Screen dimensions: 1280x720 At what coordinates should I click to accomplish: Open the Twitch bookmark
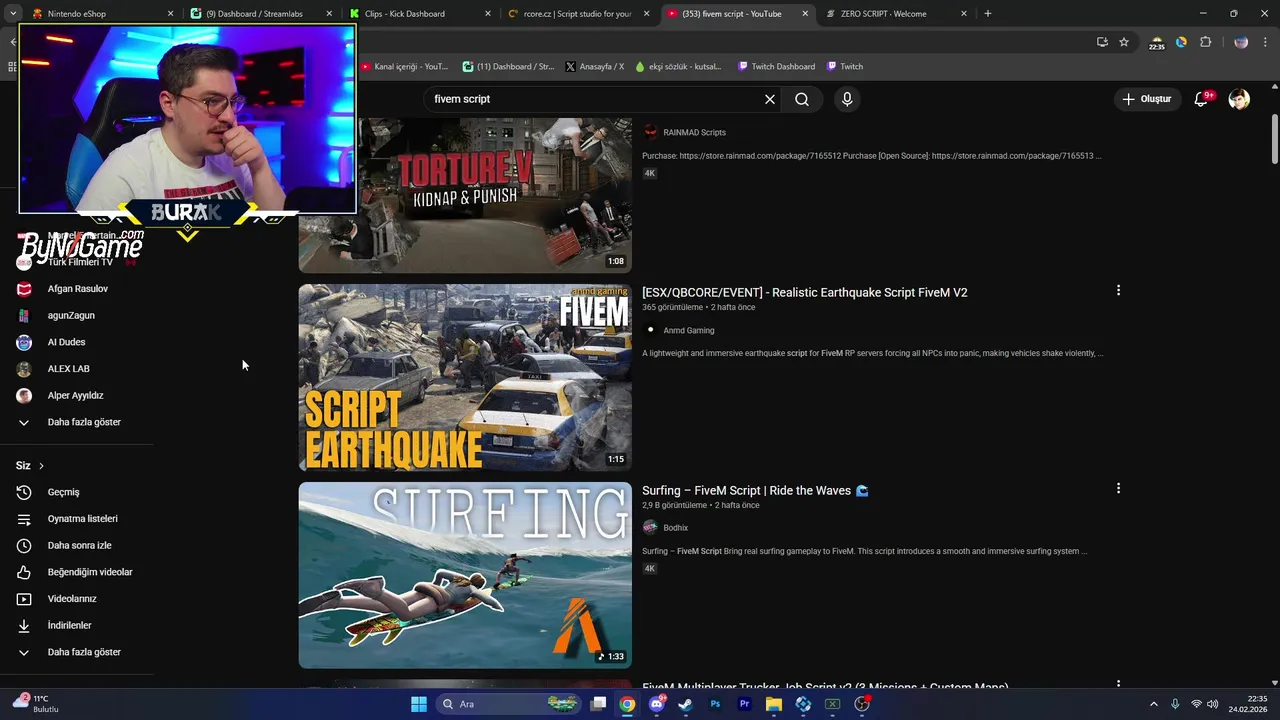coord(845,67)
